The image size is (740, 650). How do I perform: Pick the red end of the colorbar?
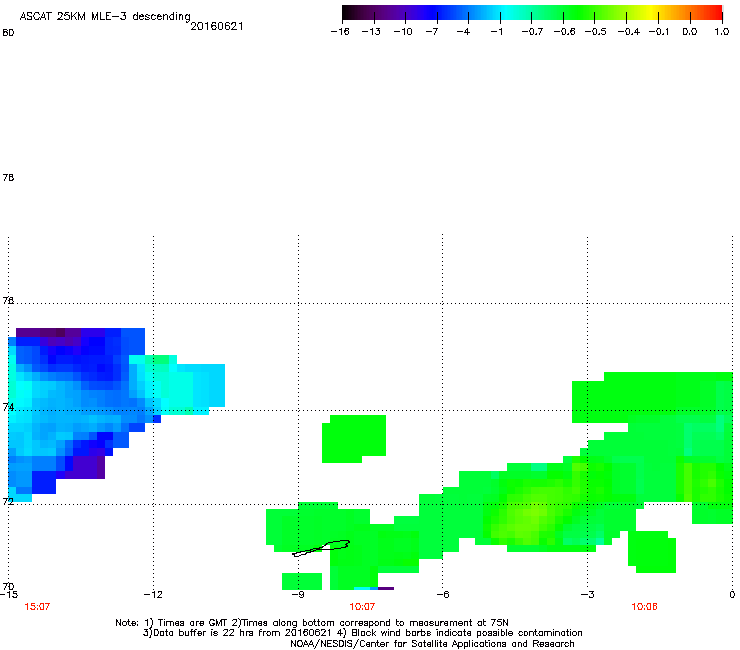point(715,13)
